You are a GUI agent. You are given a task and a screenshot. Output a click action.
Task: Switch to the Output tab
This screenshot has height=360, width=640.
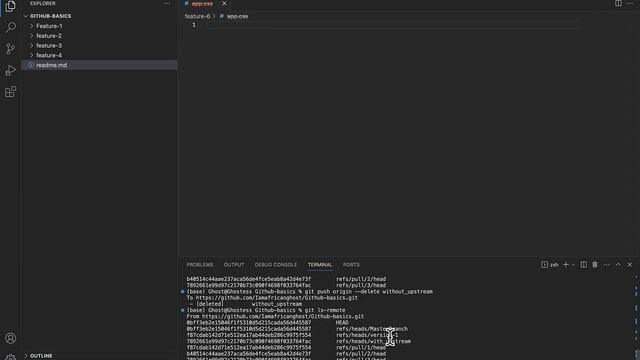pos(234,265)
